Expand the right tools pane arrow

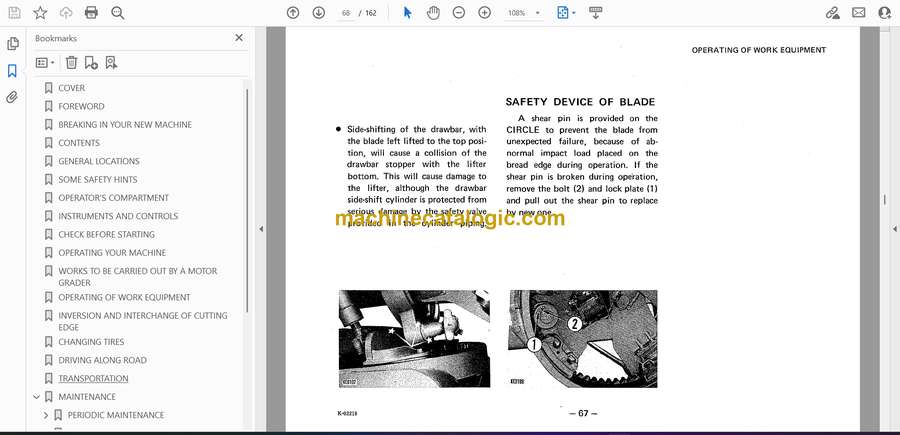click(894, 229)
